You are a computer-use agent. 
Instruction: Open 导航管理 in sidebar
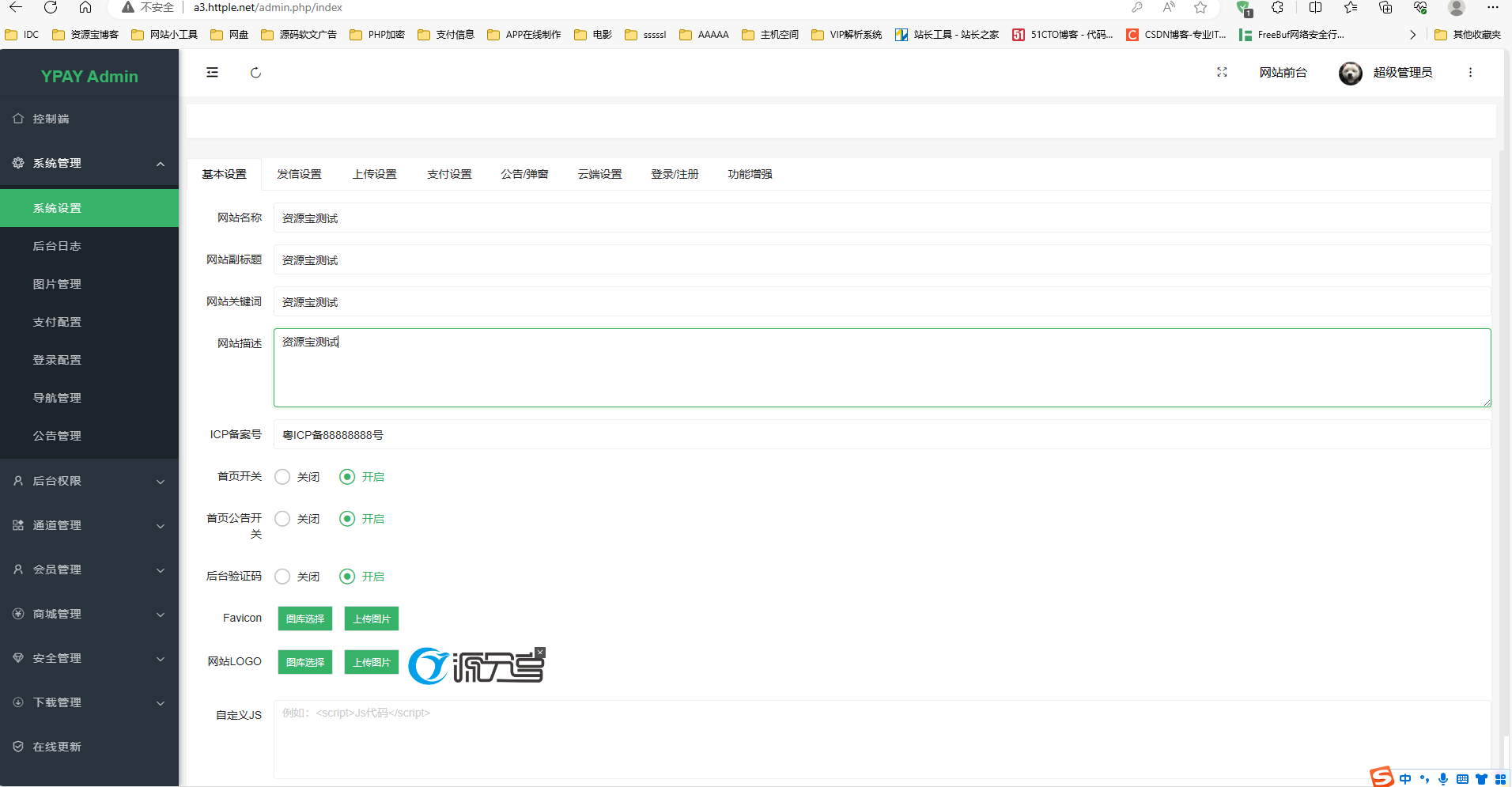(x=89, y=398)
